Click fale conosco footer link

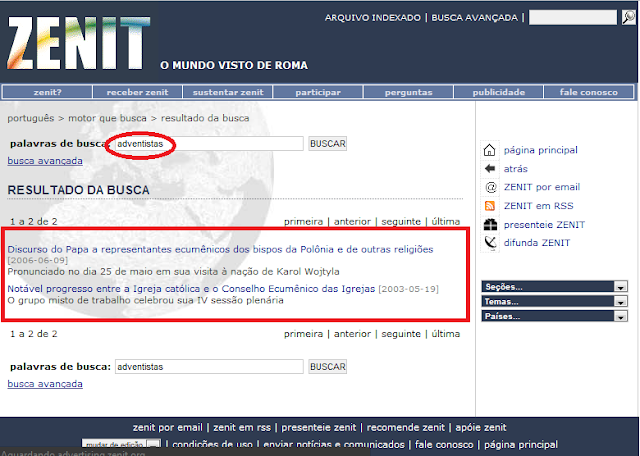tap(444, 445)
